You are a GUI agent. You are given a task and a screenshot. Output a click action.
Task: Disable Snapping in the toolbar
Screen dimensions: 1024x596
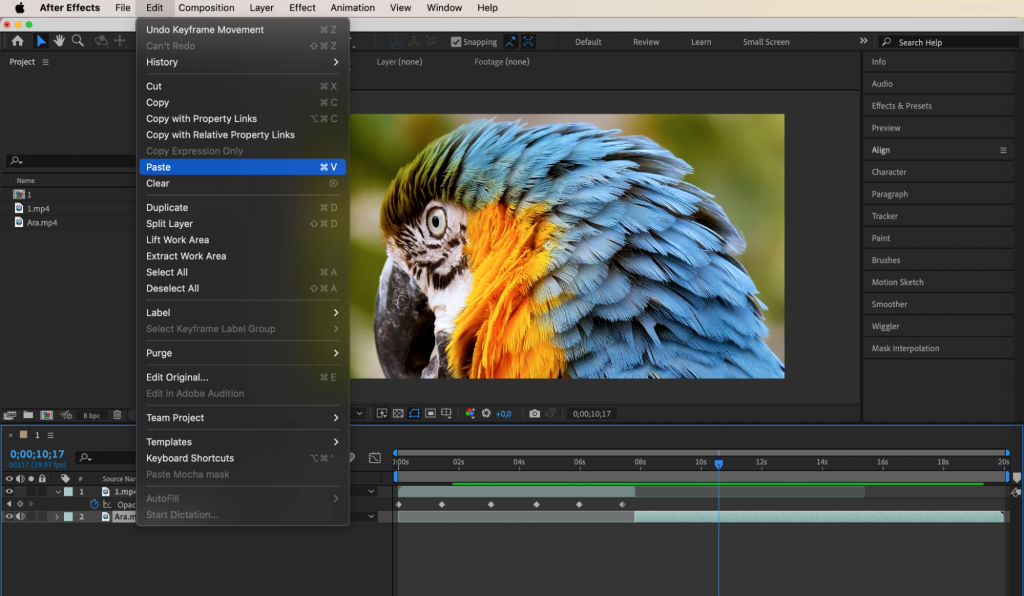coord(455,42)
